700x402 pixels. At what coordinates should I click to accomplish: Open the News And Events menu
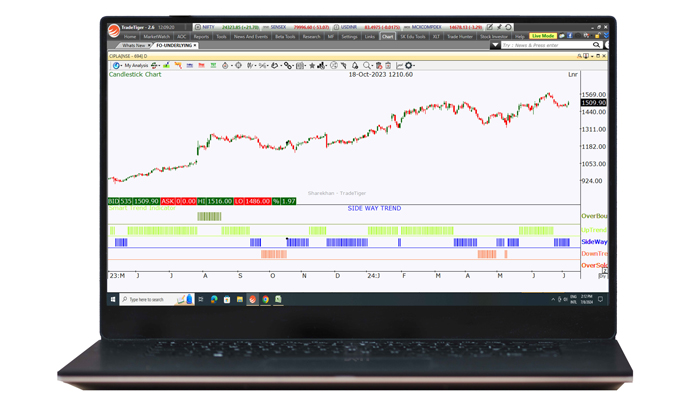click(251, 37)
